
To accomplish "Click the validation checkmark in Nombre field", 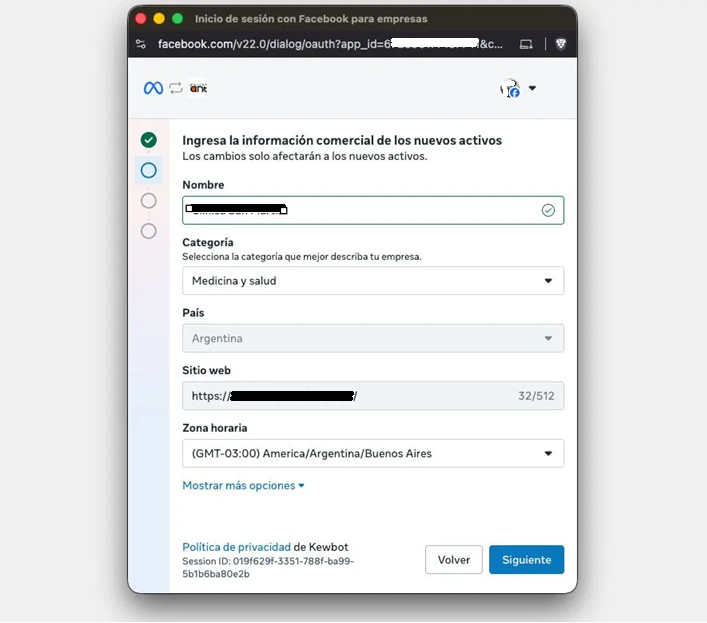I will tap(548, 210).
